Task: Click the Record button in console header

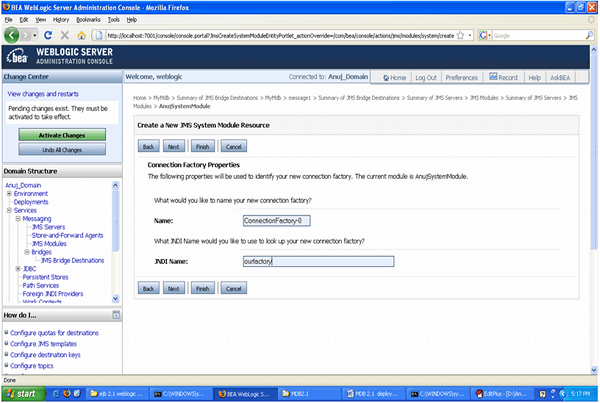Action: tap(503, 77)
